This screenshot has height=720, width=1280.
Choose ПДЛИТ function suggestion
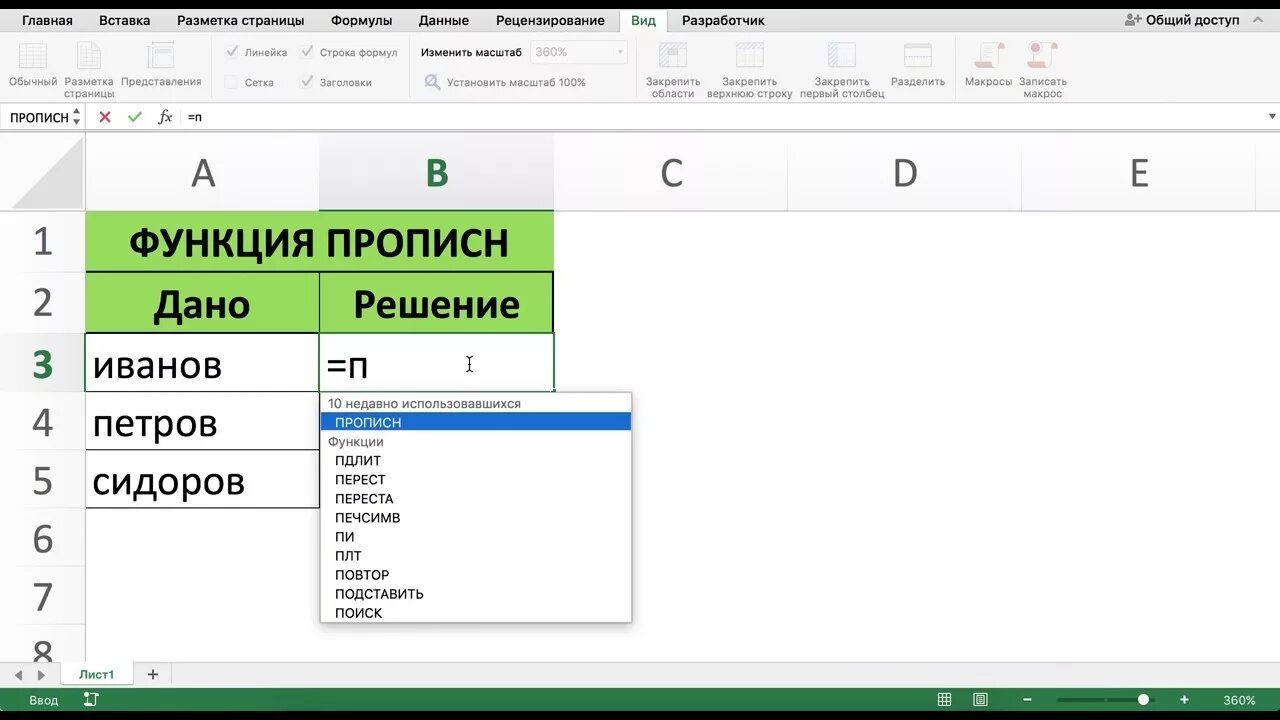(476, 461)
